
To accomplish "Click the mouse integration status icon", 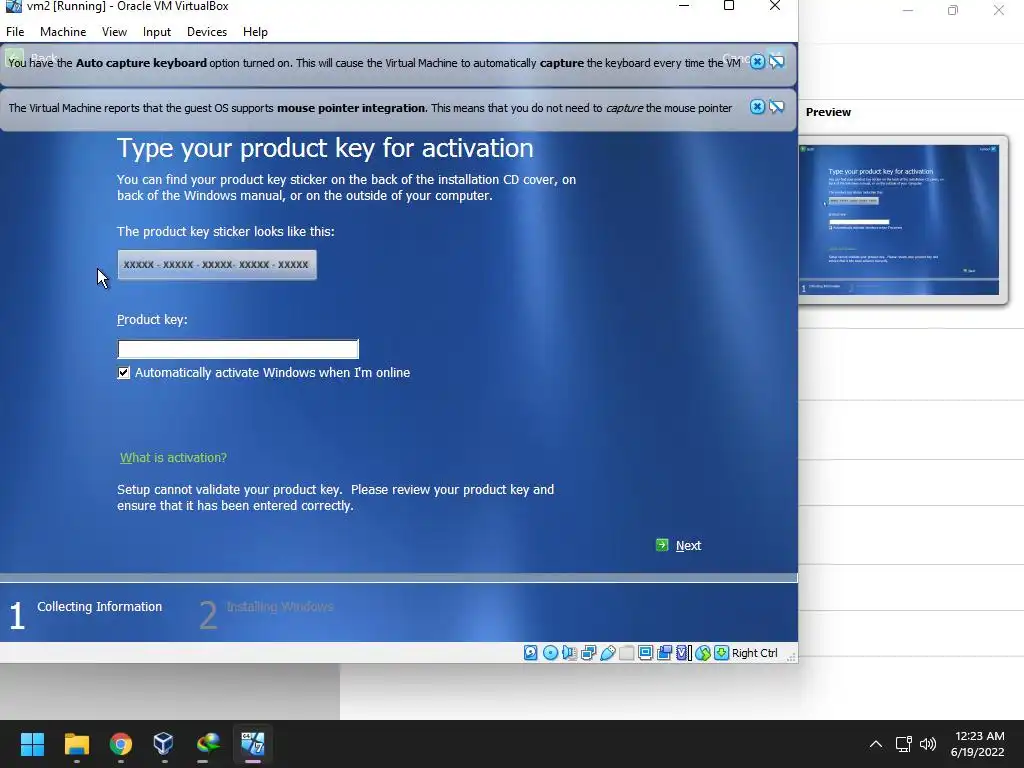I will pos(703,652).
